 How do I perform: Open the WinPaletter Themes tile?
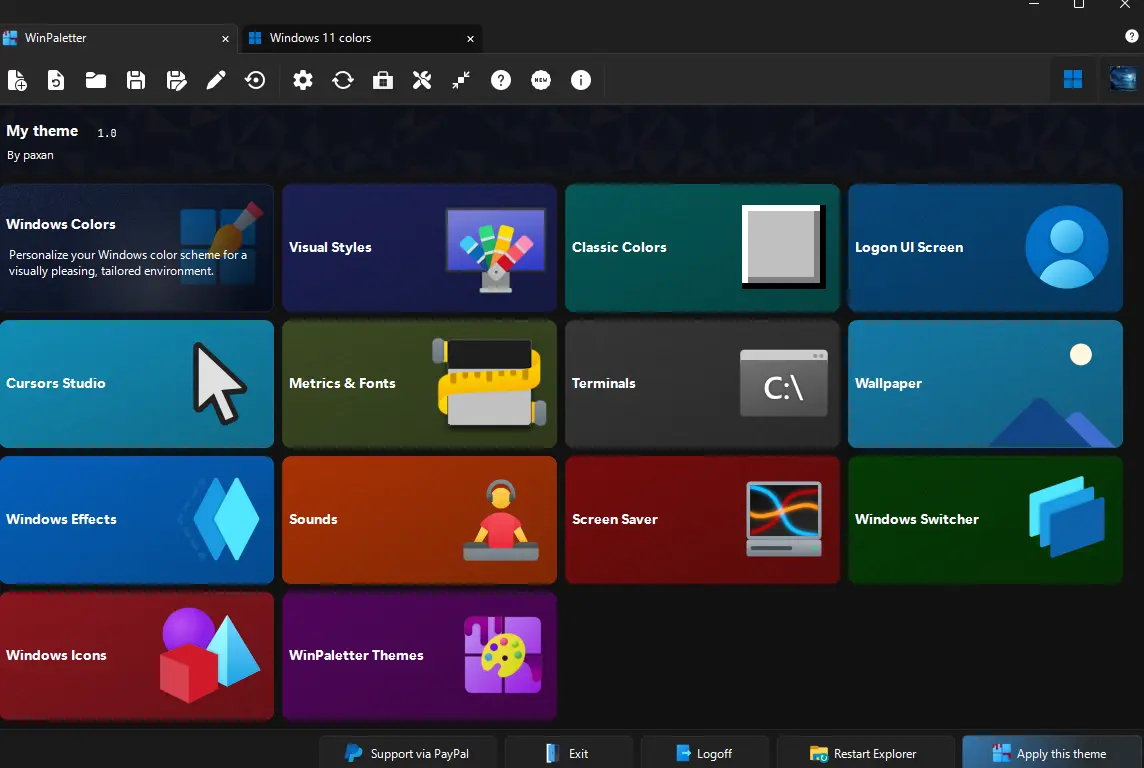[x=420, y=656]
